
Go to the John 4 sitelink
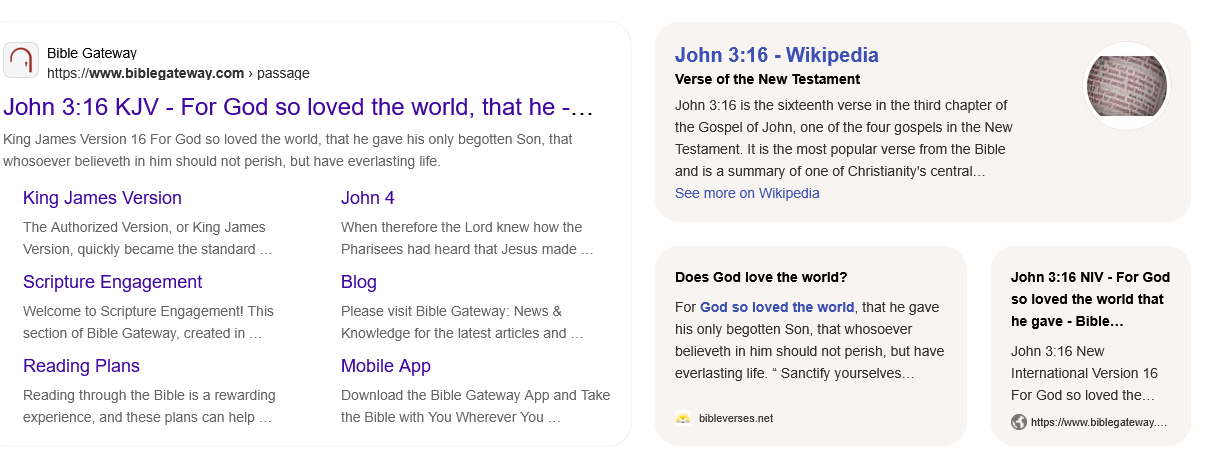367,198
